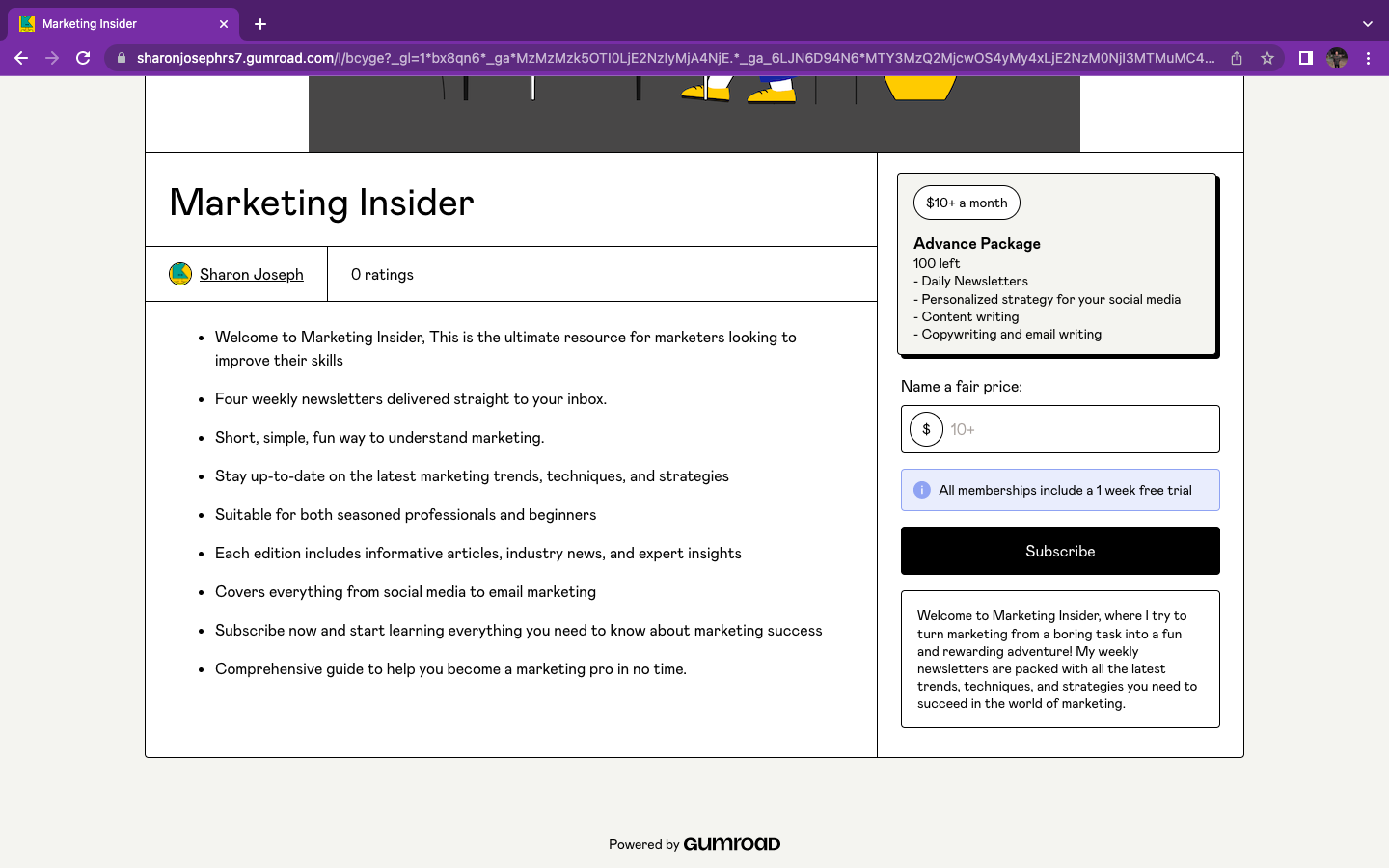Go back using the browser back arrow
The image size is (1389, 868).
point(21,58)
